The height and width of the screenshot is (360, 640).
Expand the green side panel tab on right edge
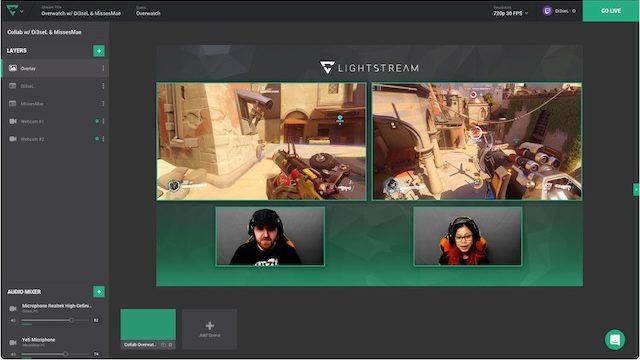tap(636, 189)
